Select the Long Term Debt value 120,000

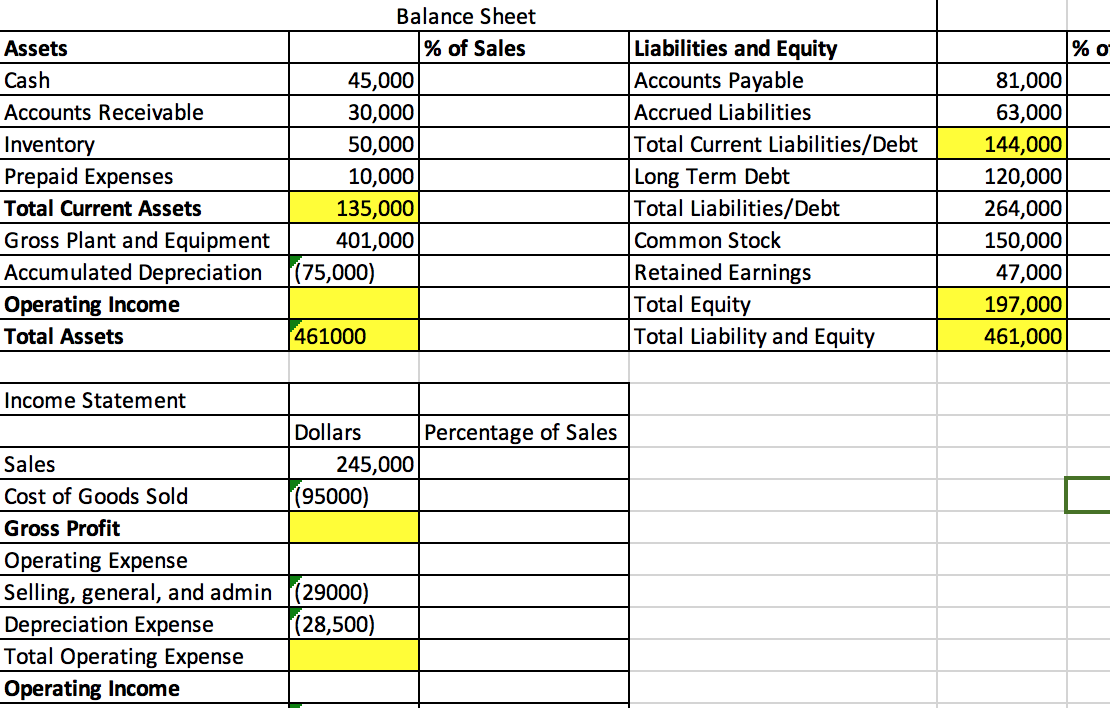pyautogui.click(x=1000, y=176)
